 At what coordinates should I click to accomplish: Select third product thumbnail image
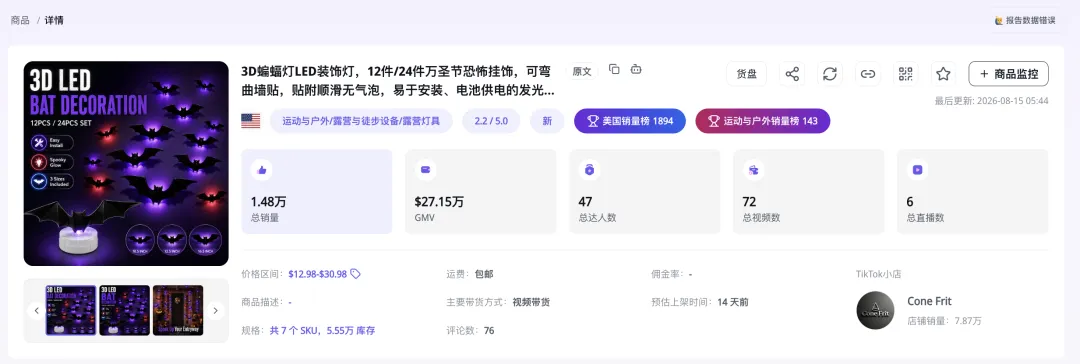178,310
